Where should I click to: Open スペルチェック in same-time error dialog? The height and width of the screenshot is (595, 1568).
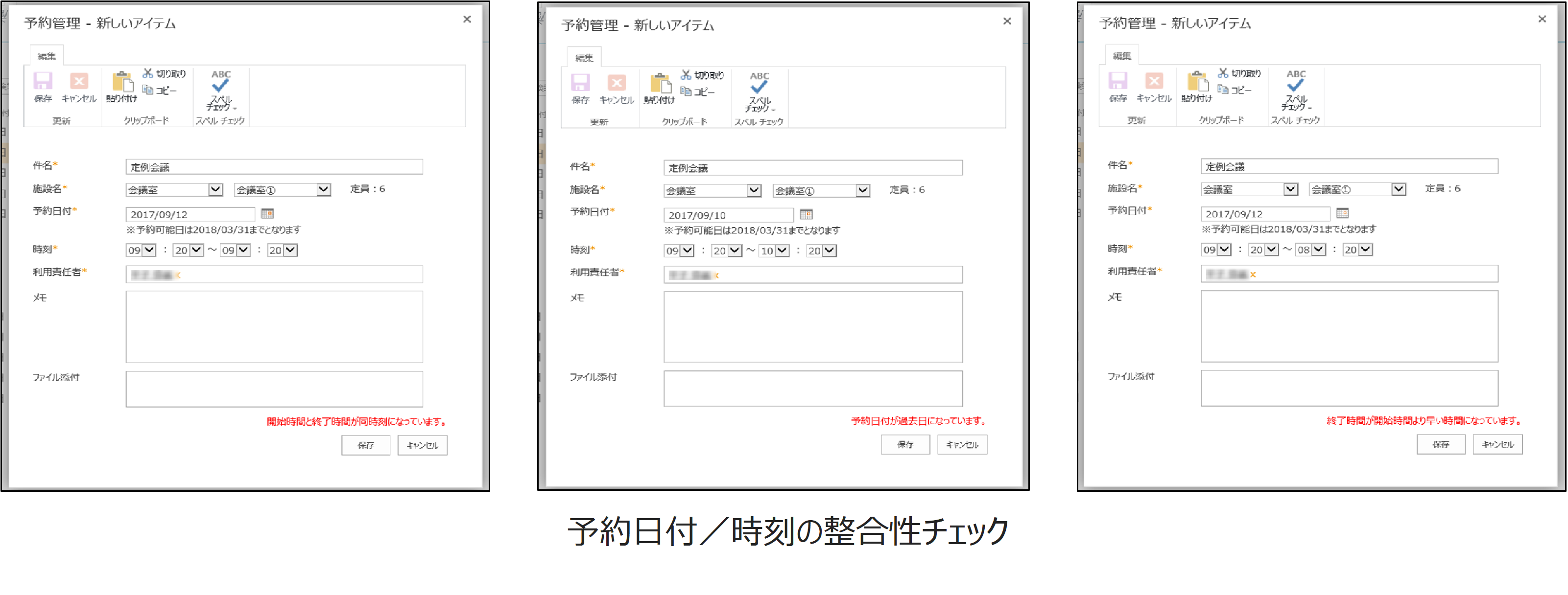[221, 90]
